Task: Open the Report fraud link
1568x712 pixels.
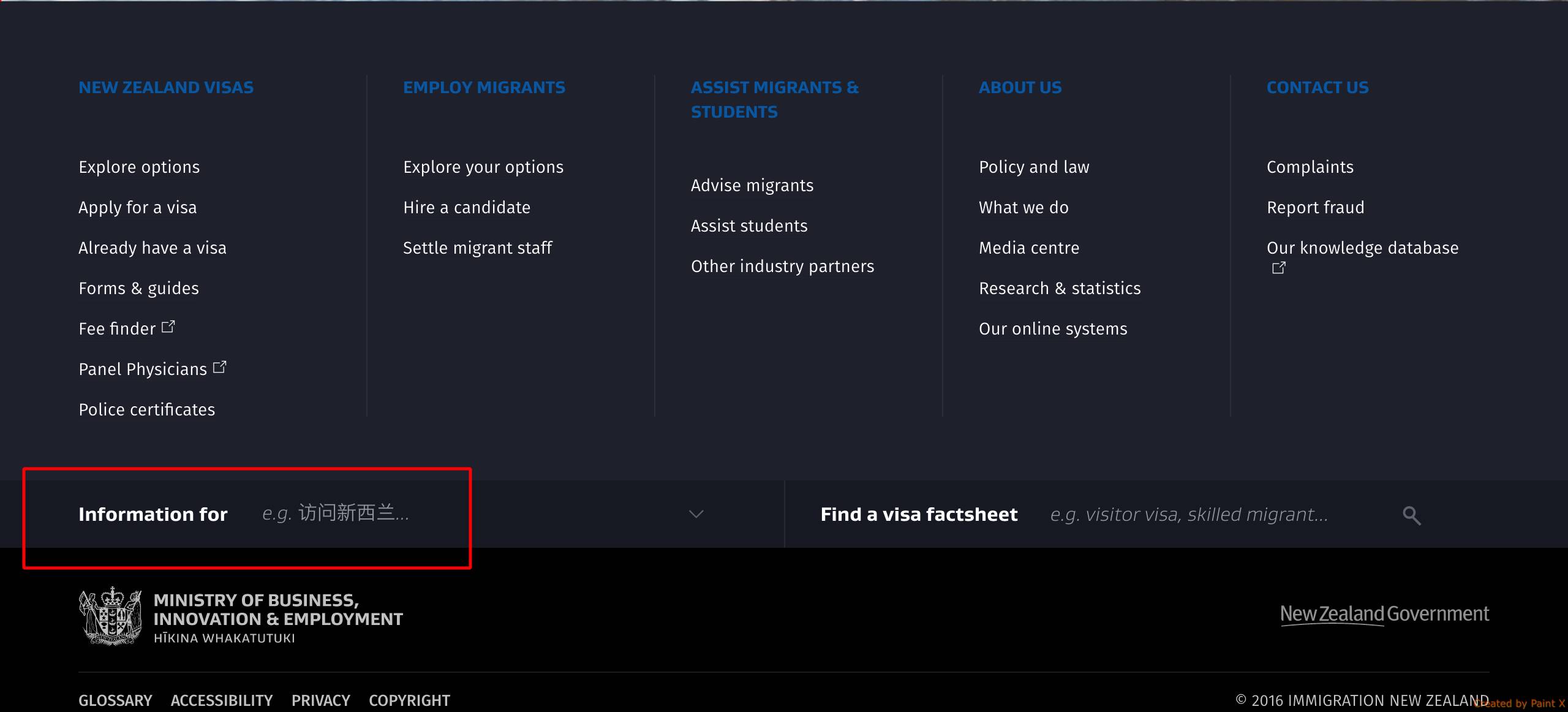Action: [x=1315, y=208]
